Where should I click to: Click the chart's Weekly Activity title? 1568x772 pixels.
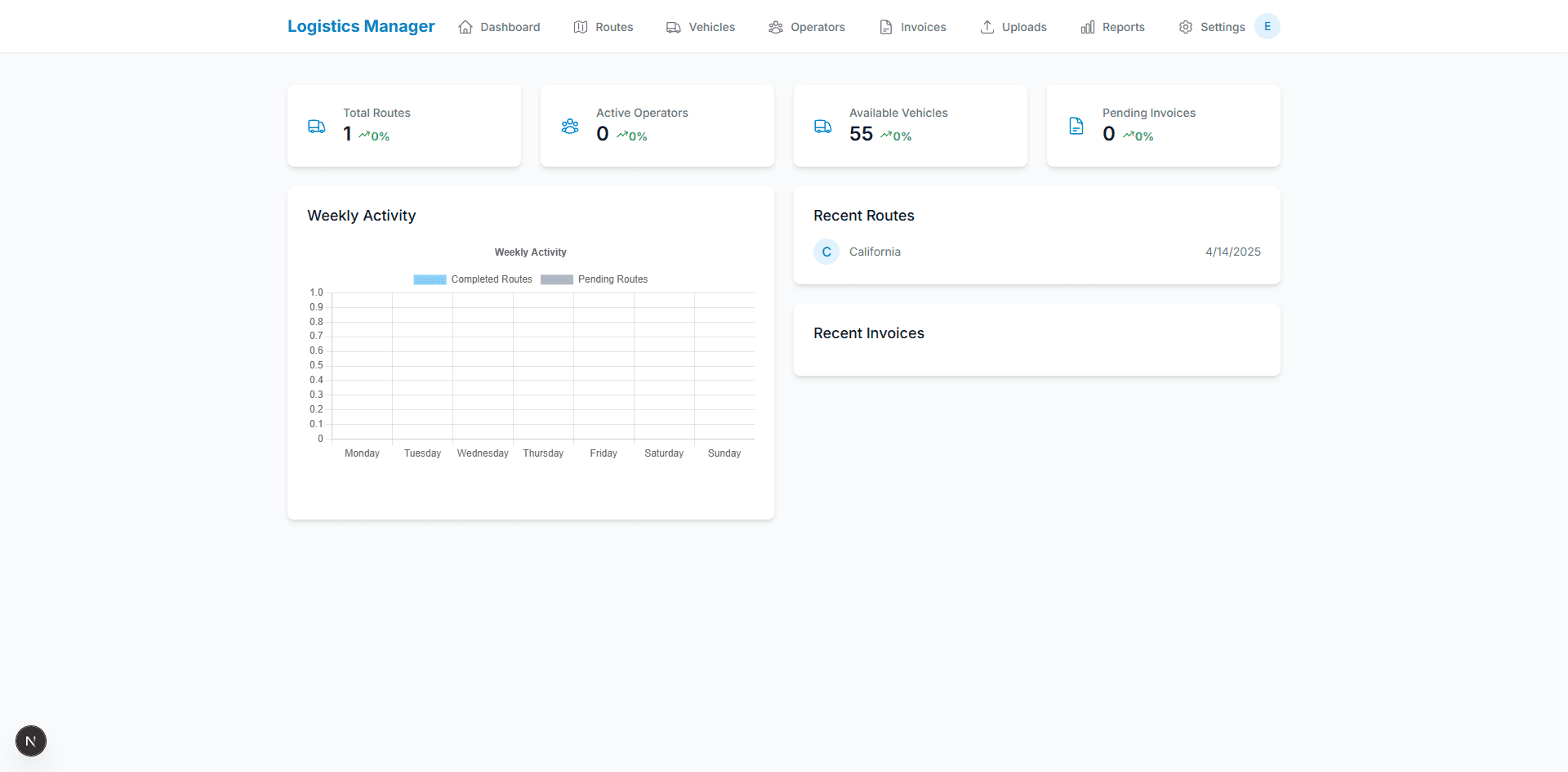coord(531,252)
